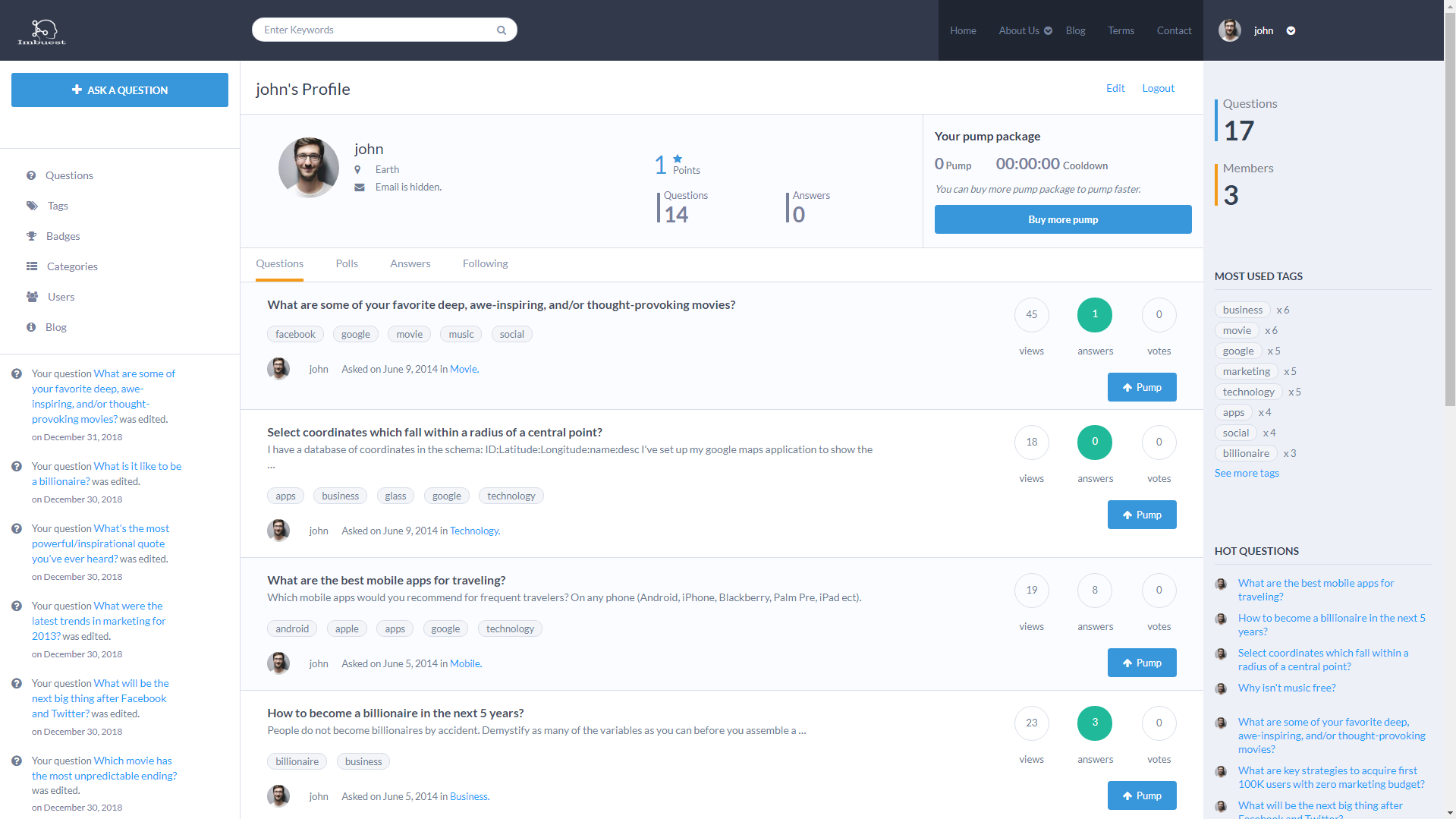Click the Edit profile link
This screenshot has width=1456, height=819.
click(x=1115, y=88)
